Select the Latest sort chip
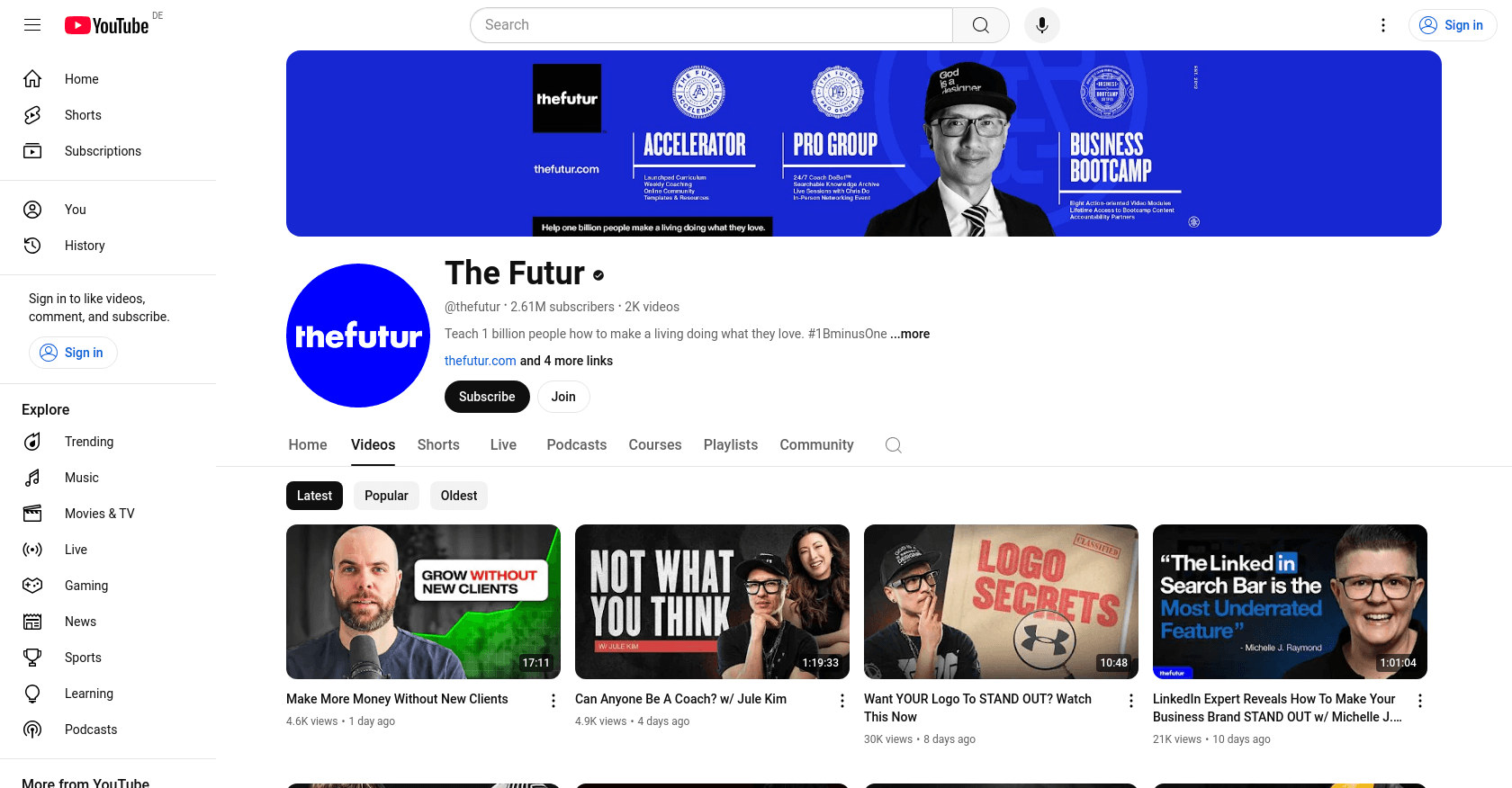The width and height of the screenshot is (1512, 788). (314, 496)
